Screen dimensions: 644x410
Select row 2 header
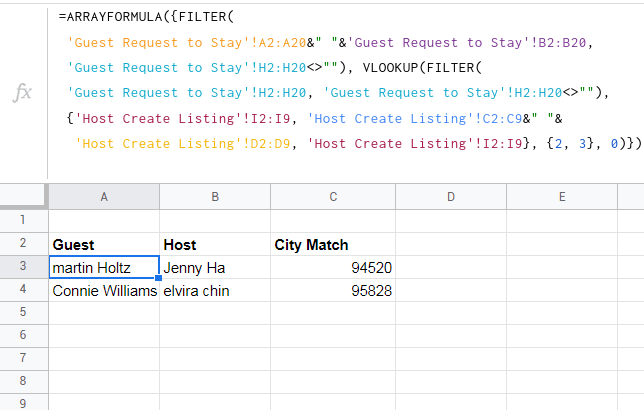pos(23,244)
